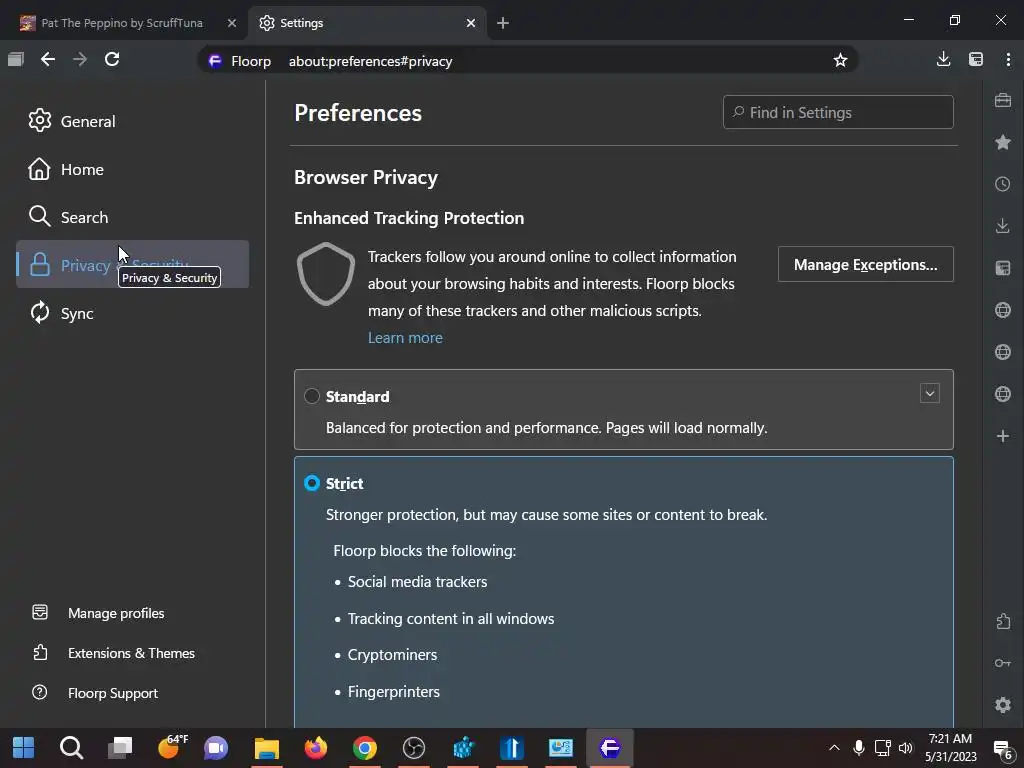Close the Settings tab
Viewport: 1024px width, 768px height.
(x=471, y=23)
